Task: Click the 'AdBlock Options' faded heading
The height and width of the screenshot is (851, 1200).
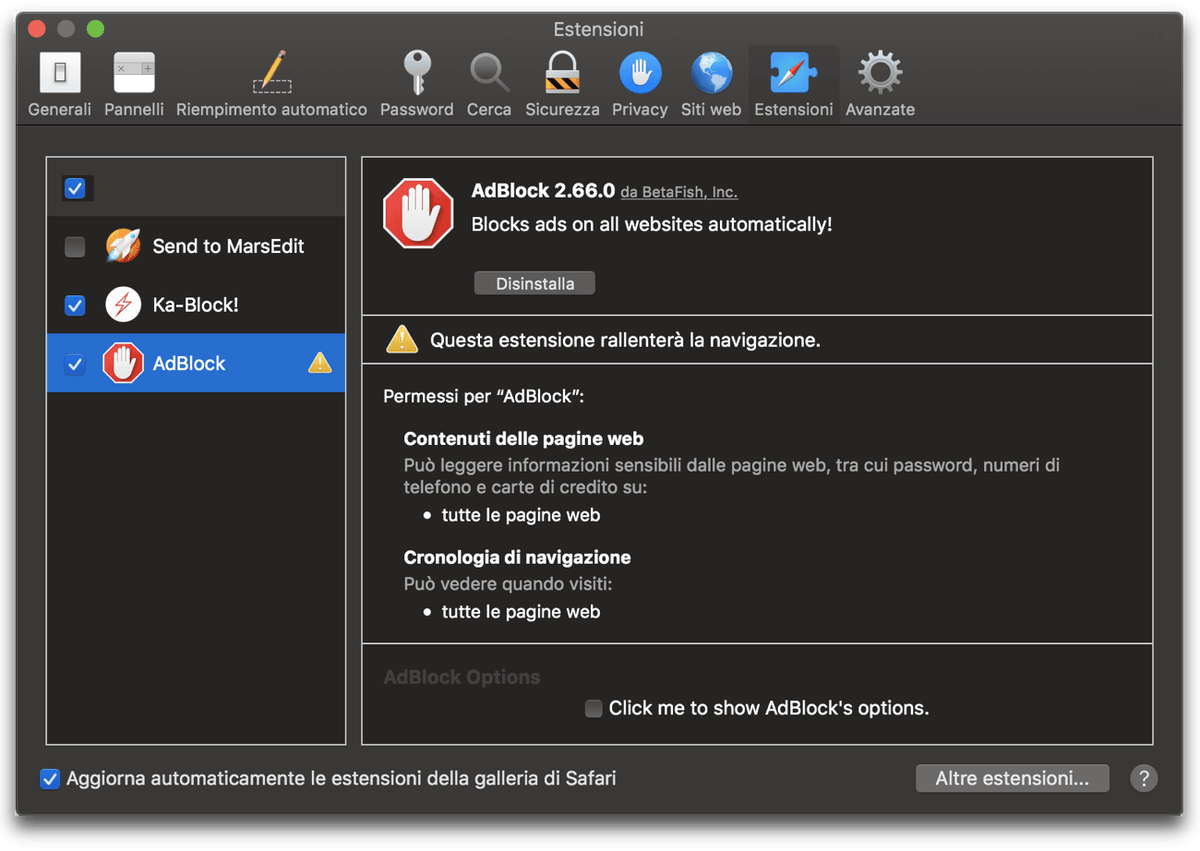Action: (462, 677)
